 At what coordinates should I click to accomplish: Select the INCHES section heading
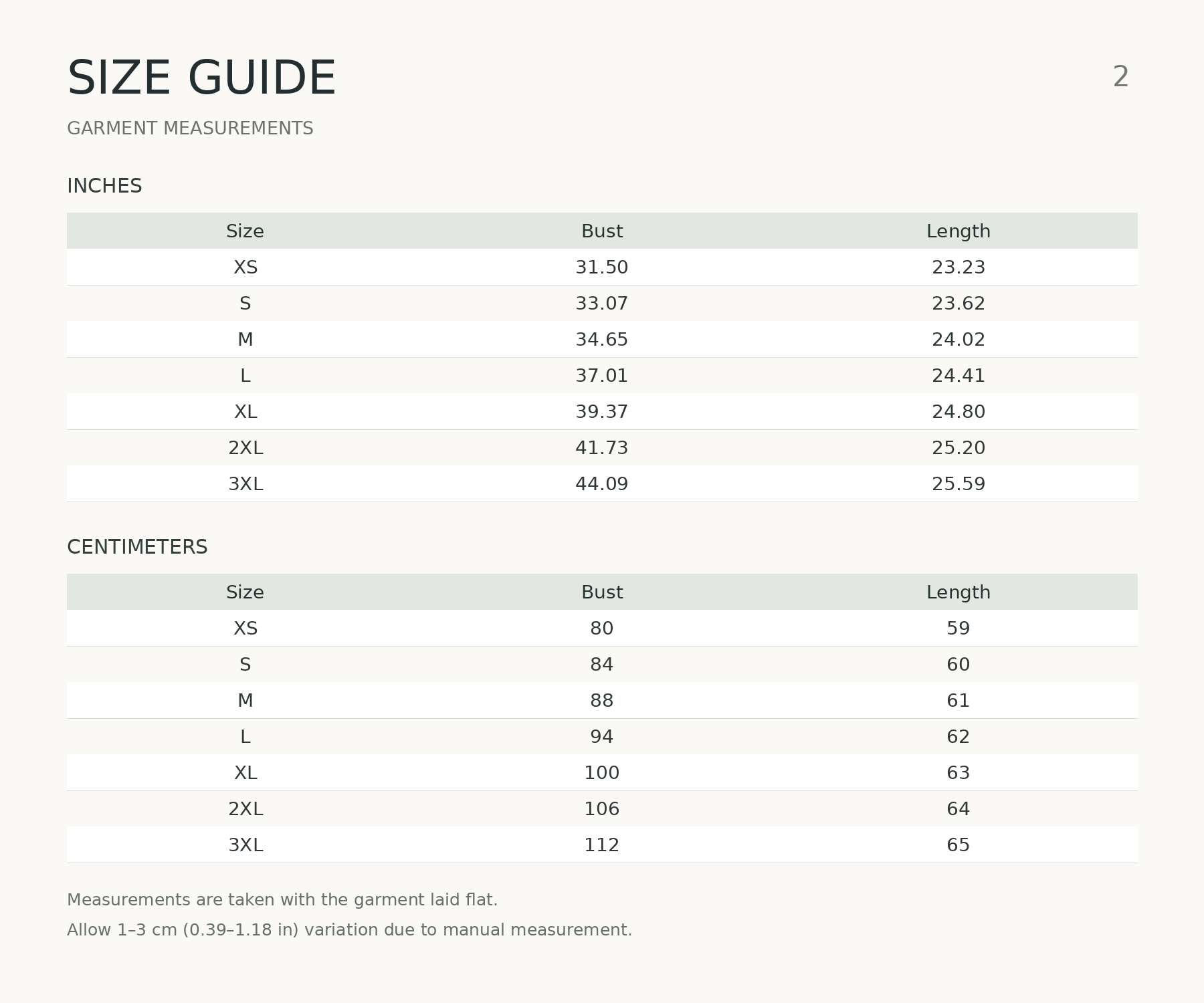[x=104, y=186]
